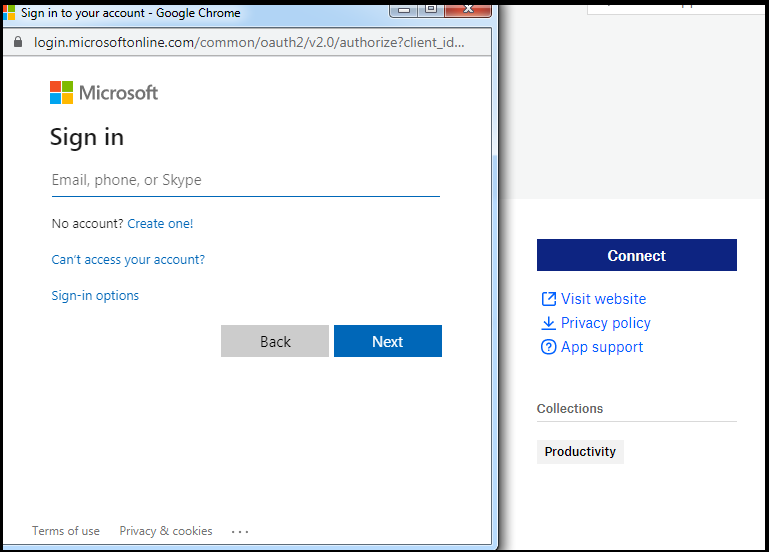The height and width of the screenshot is (552, 769).
Task: Open the three-dot footer menu
Action: 240,531
